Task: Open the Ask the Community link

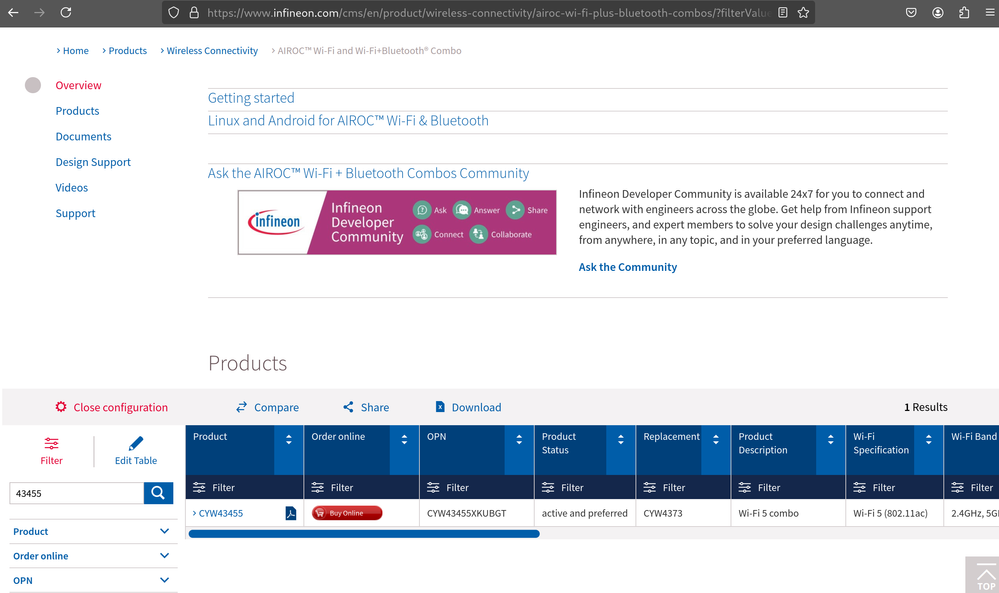Action: [x=627, y=267]
